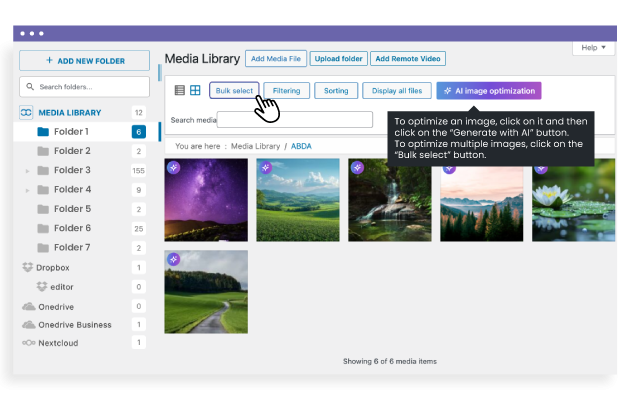Switch to grid view icon

point(195,91)
